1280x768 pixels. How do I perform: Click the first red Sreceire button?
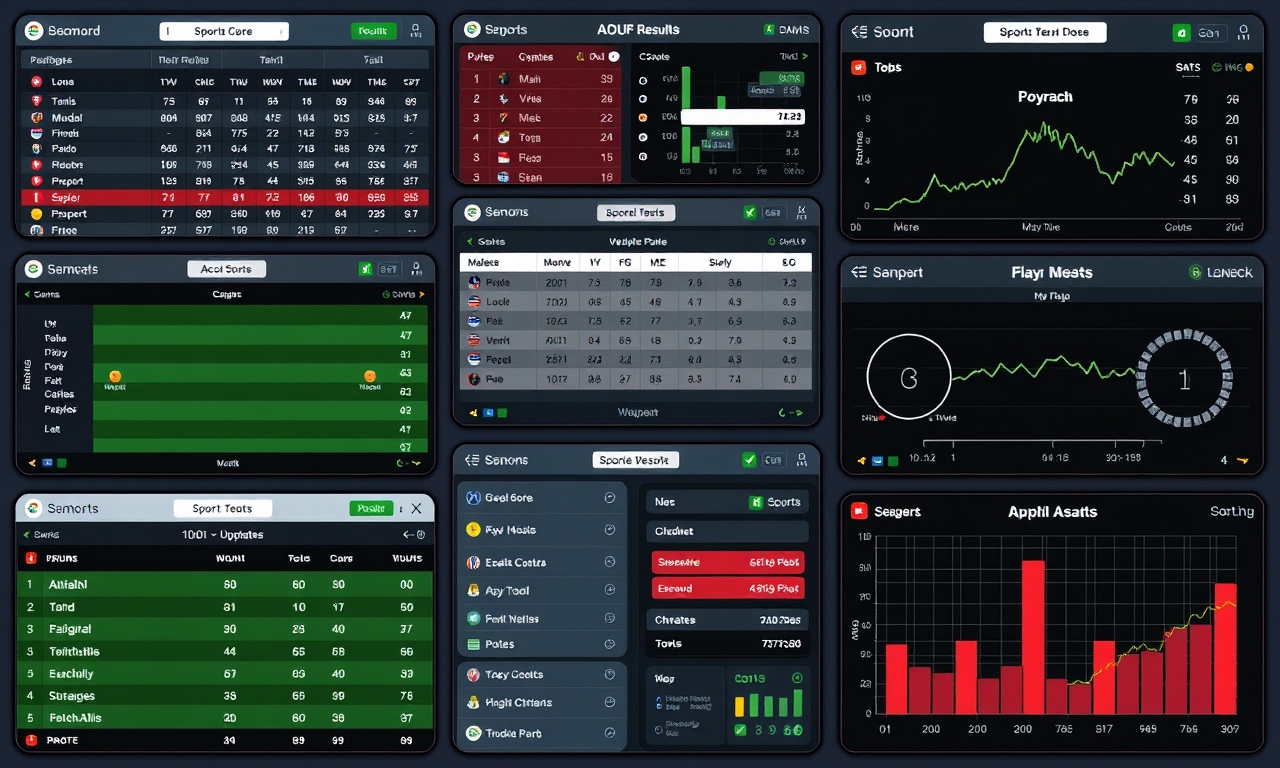pyautogui.click(x=728, y=563)
